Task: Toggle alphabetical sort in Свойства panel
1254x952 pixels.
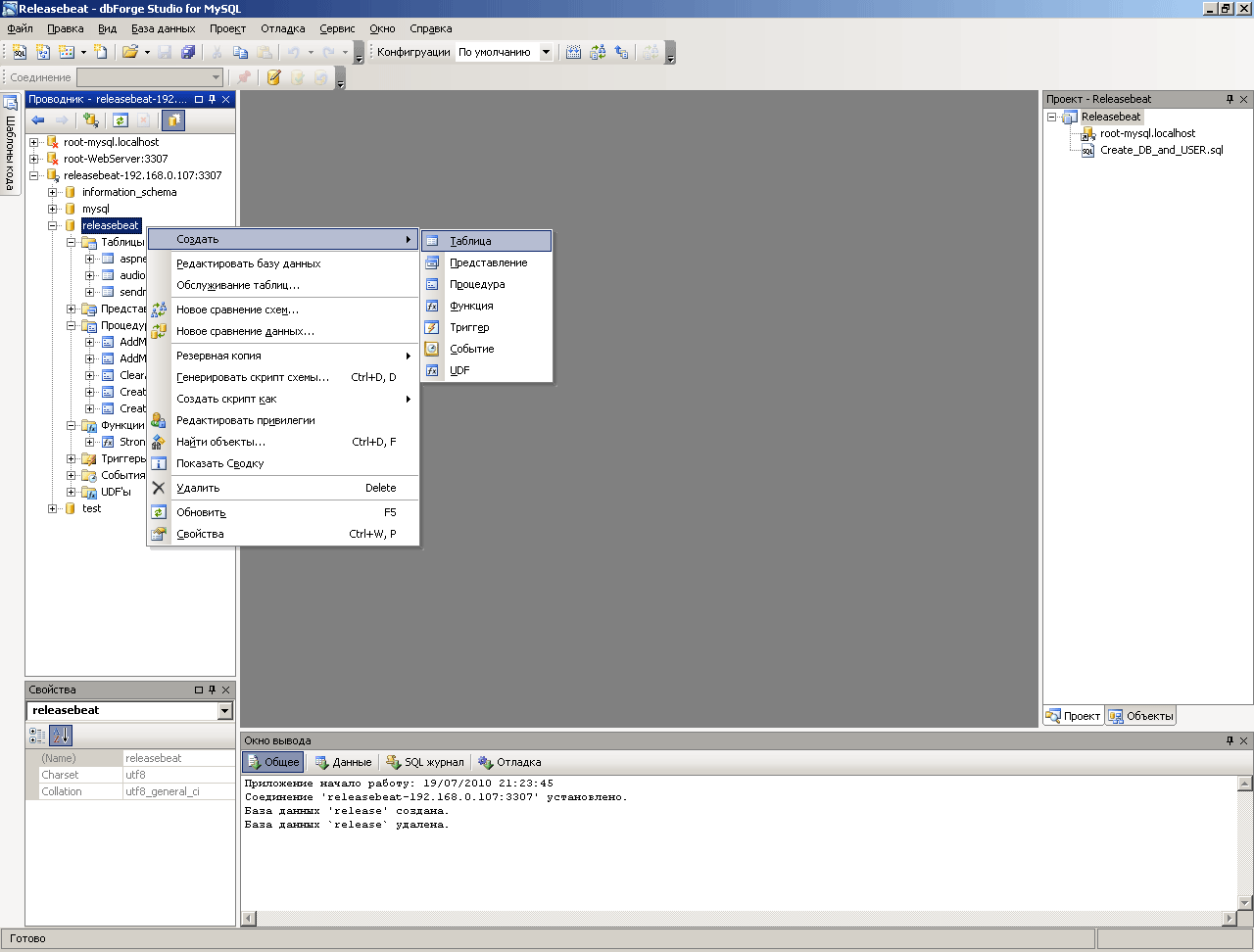Action: (61, 736)
